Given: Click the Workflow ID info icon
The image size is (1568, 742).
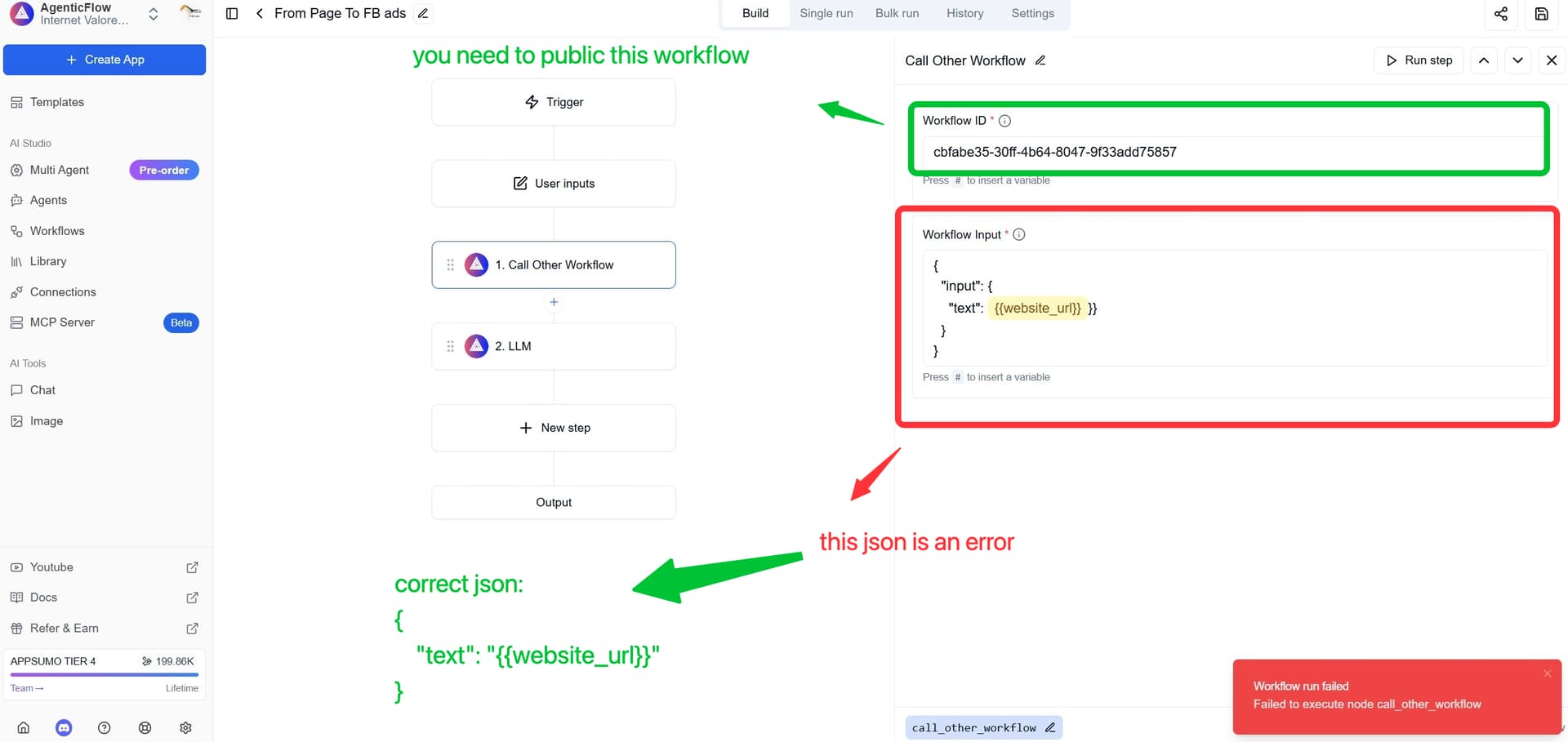Looking at the screenshot, I should (x=1005, y=121).
